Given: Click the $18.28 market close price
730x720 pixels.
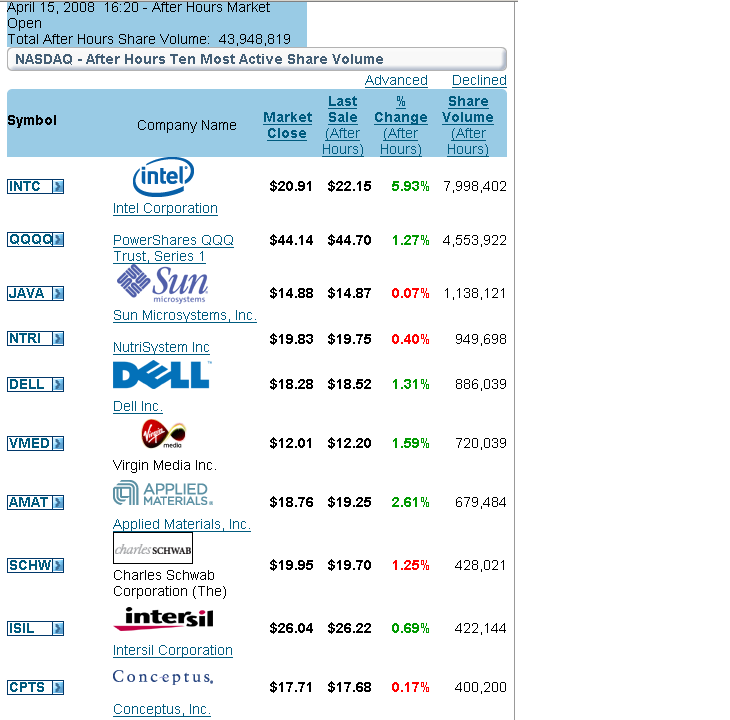Looking at the screenshot, I should [x=291, y=384].
